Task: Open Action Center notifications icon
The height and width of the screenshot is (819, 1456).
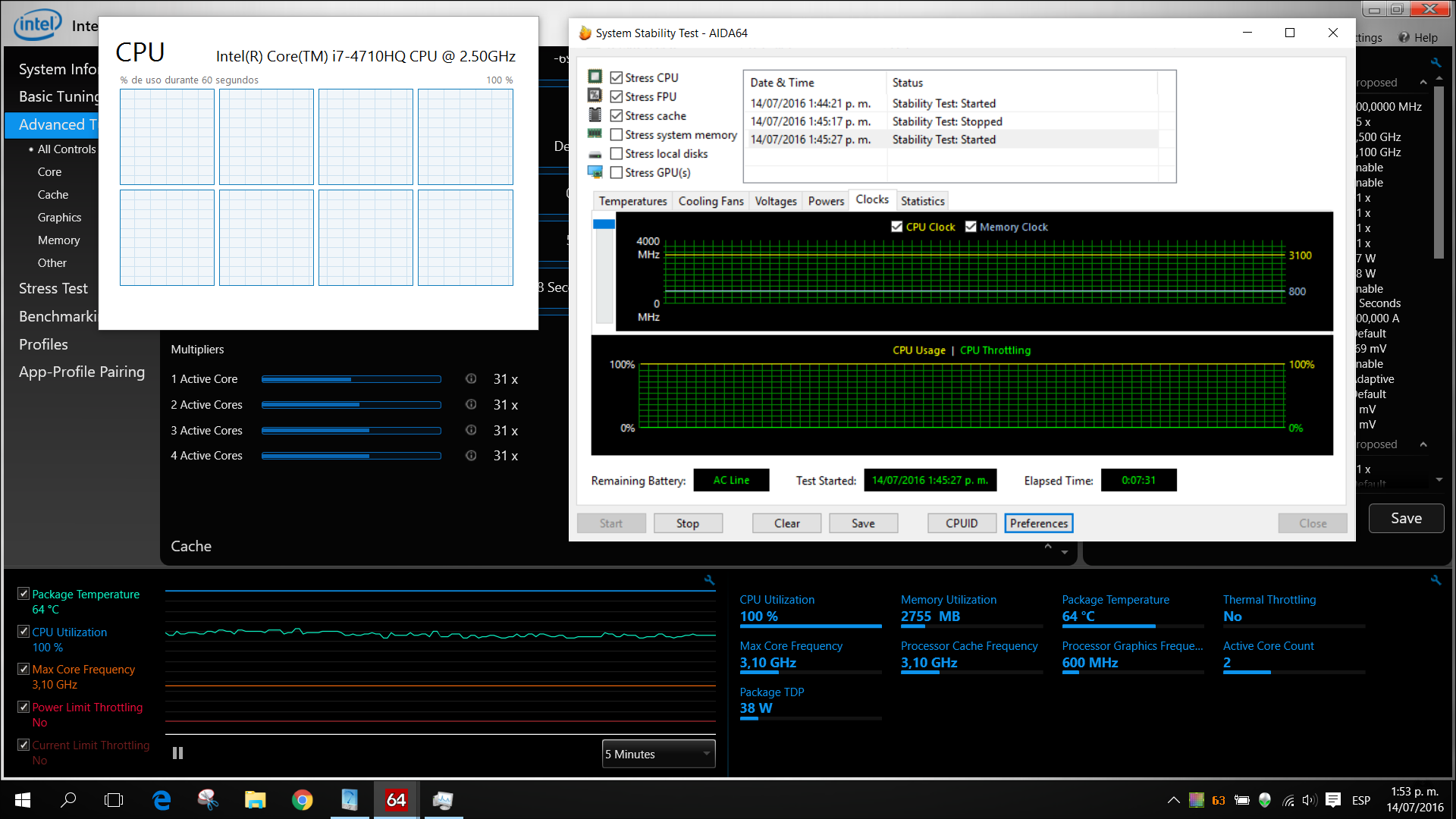Action: 1333,800
